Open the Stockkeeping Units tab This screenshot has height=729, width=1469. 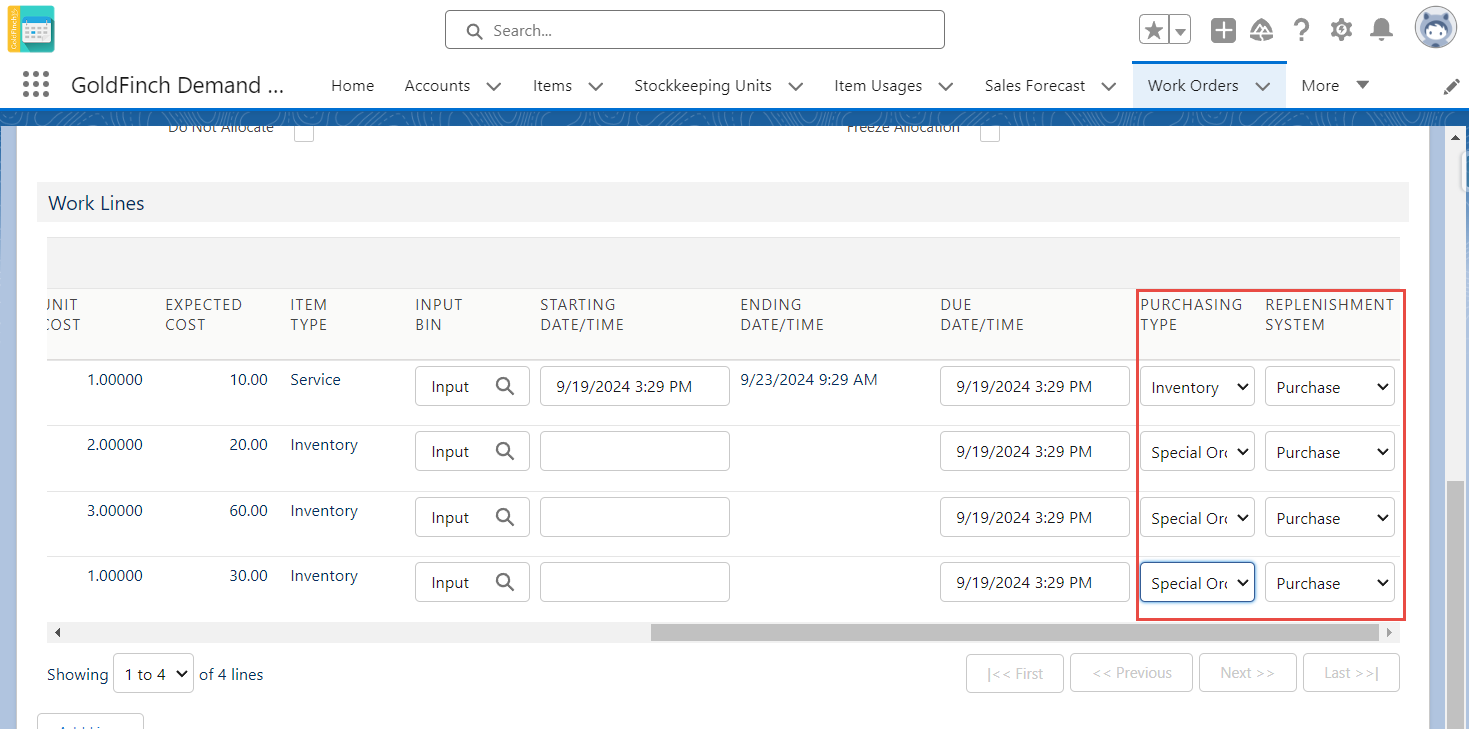[x=703, y=86]
